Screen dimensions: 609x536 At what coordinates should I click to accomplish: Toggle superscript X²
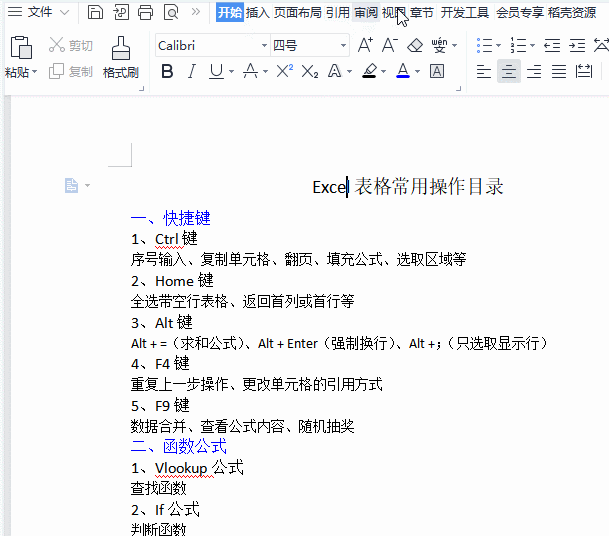(285, 71)
